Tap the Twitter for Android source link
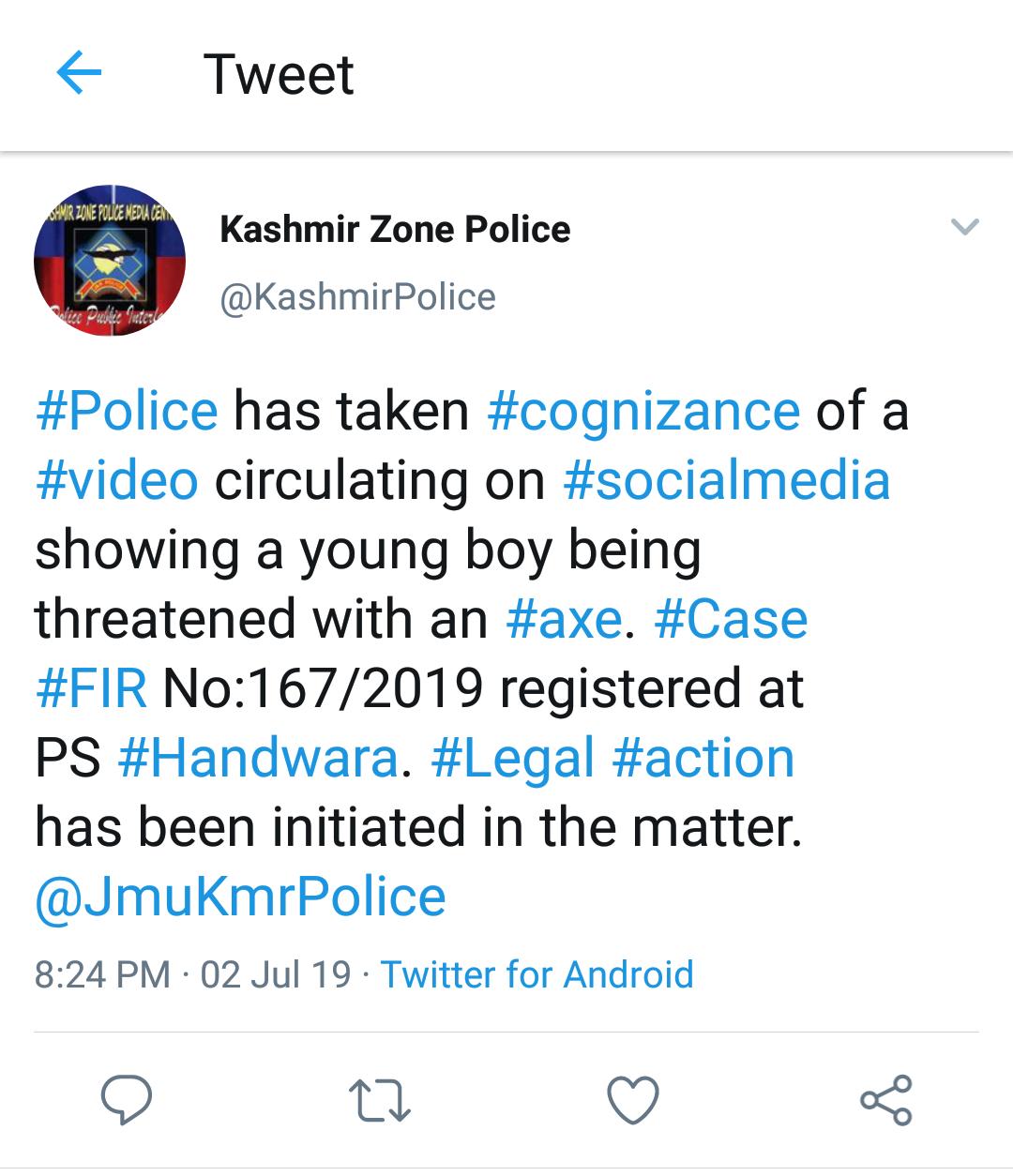This screenshot has width=1013, height=1176. click(x=537, y=974)
